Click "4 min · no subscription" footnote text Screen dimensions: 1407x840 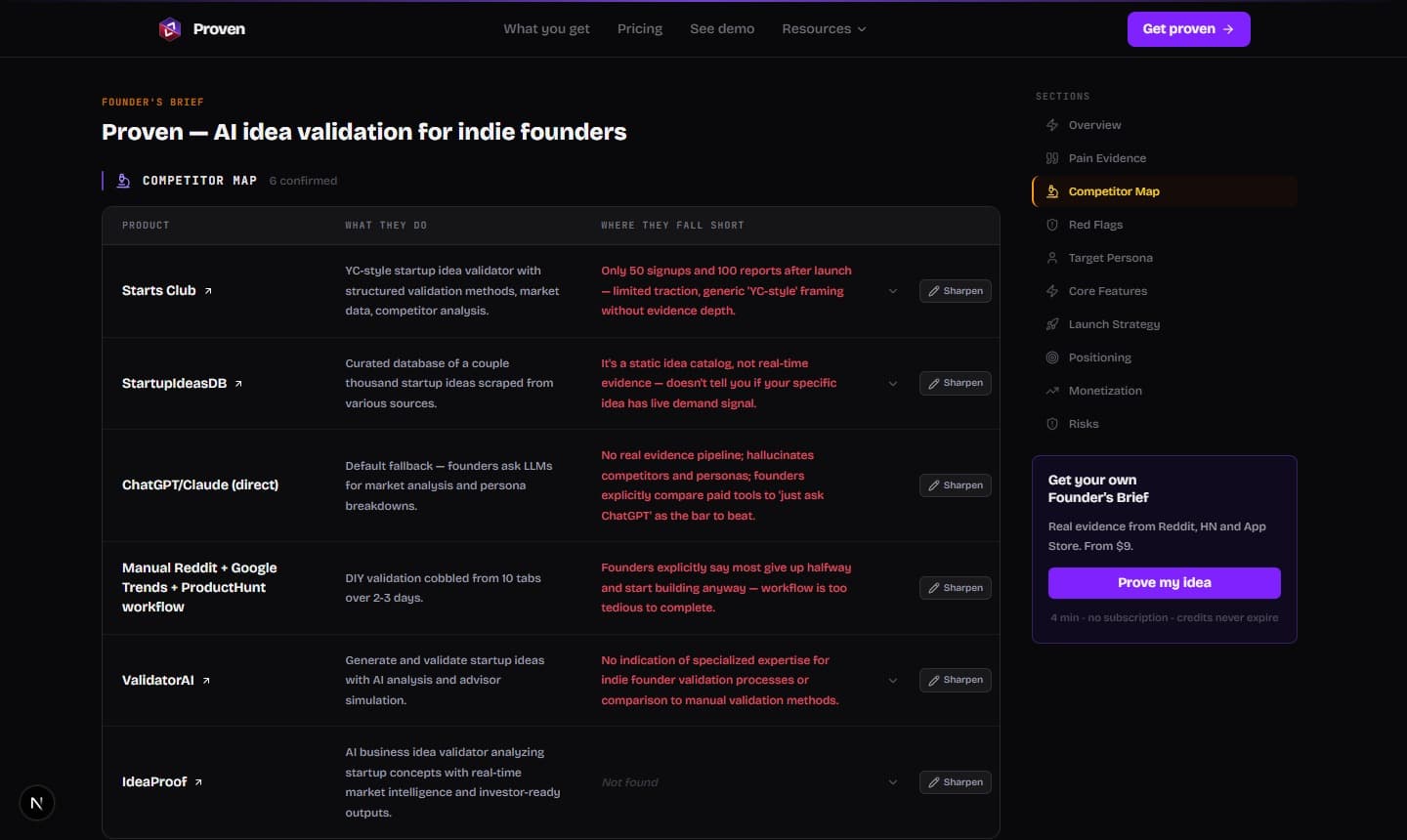(x=1165, y=618)
